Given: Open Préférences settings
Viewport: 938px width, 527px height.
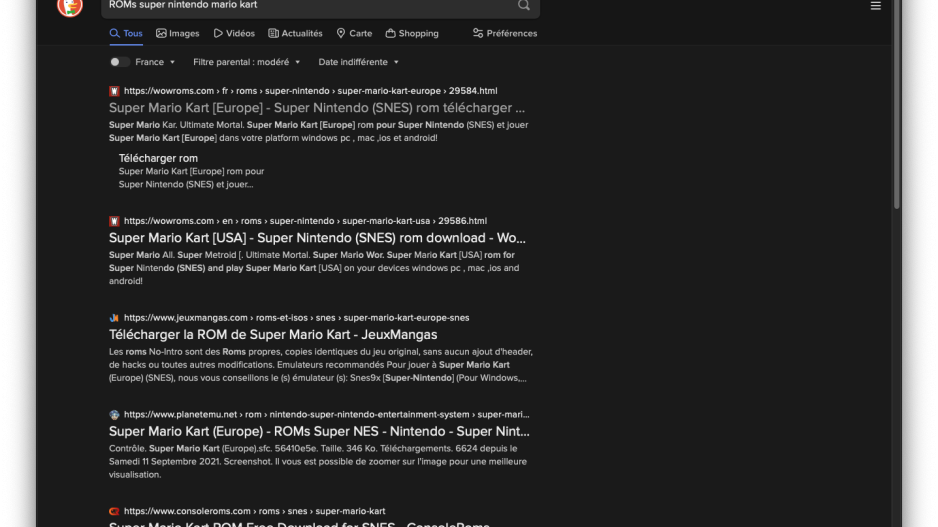Looking at the screenshot, I should pos(505,33).
